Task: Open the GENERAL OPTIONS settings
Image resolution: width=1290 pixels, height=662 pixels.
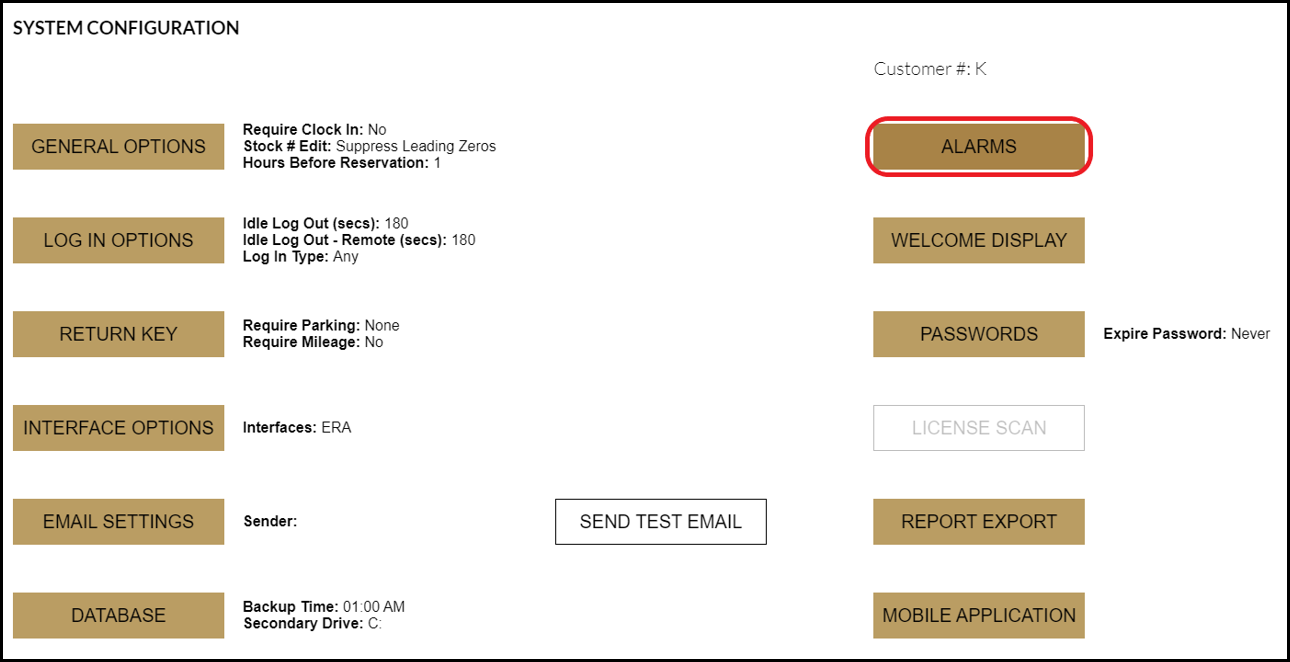Action: (118, 146)
